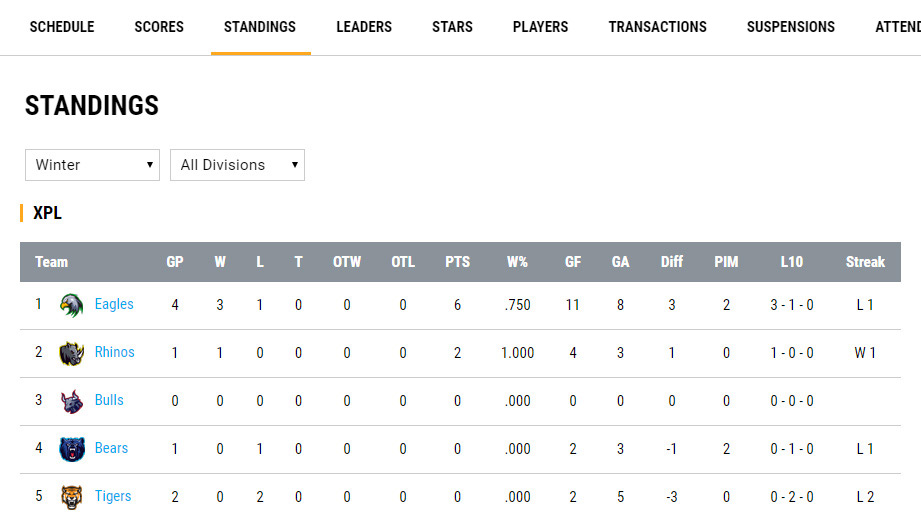Sort table by Streak column header
Image resolution: width=921 pixels, height=518 pixels.
(865, 262)
